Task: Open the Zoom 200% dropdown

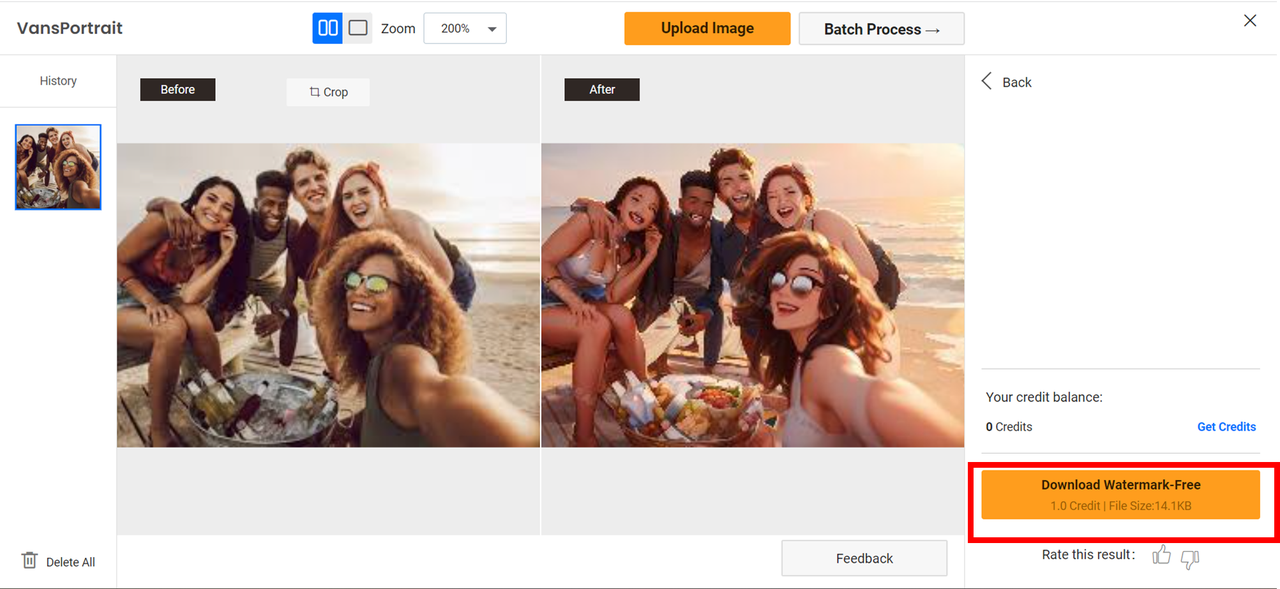Action: pos(465,28)
